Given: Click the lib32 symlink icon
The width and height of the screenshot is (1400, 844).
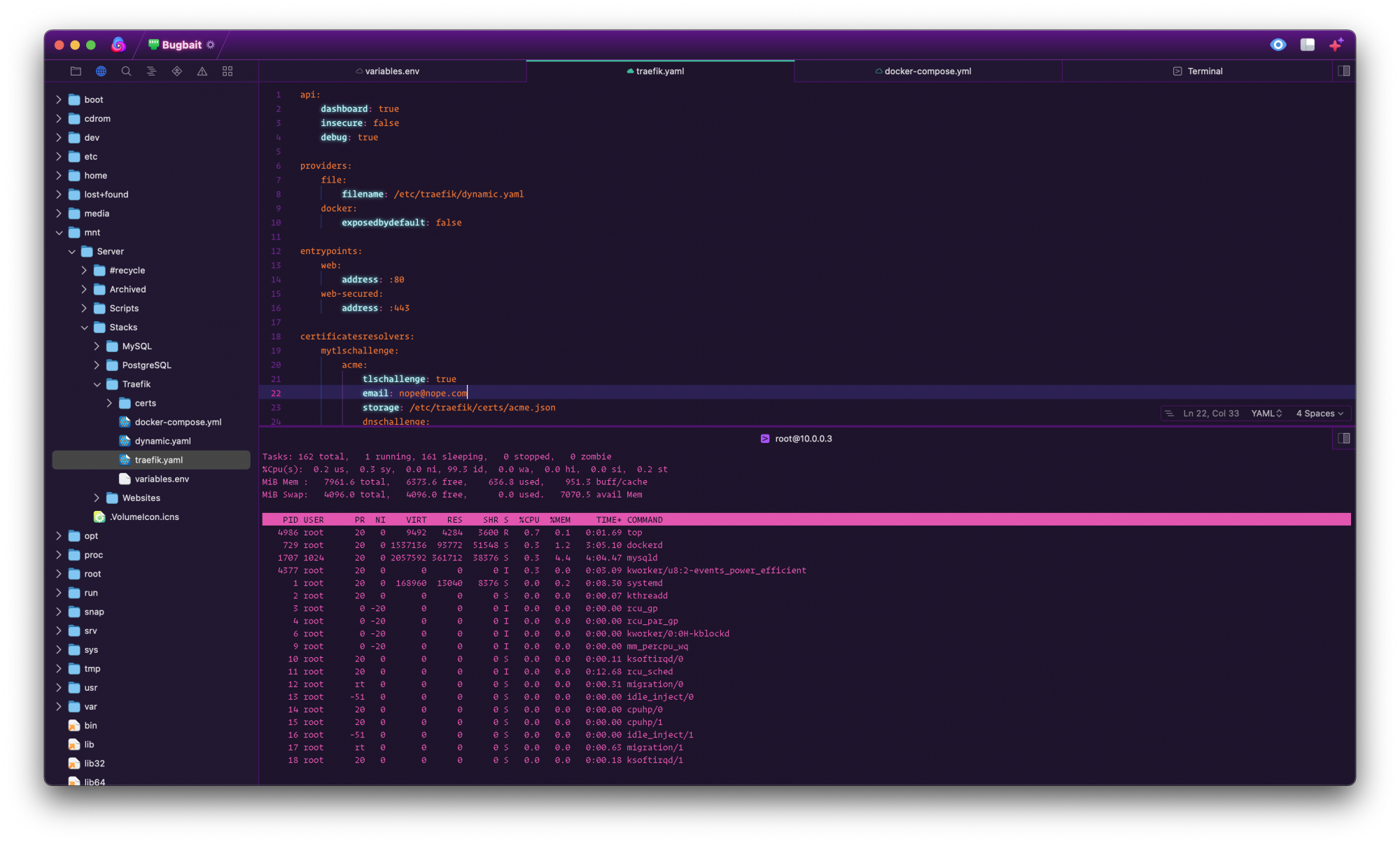Looking at the screenshot, I should pyautogui.click(x=74, y=764).
